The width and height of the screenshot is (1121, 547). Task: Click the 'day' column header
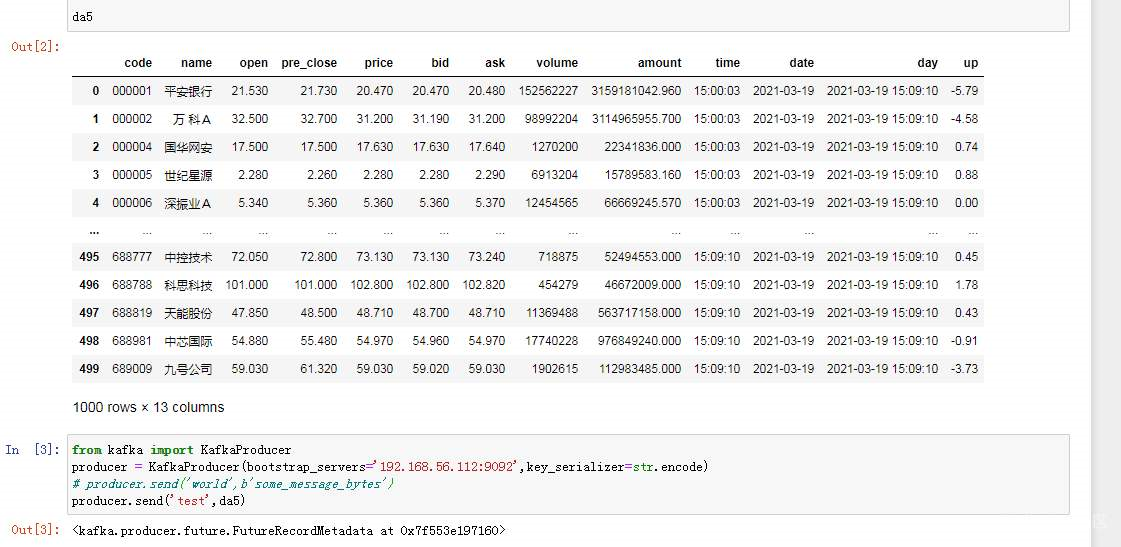927,63
